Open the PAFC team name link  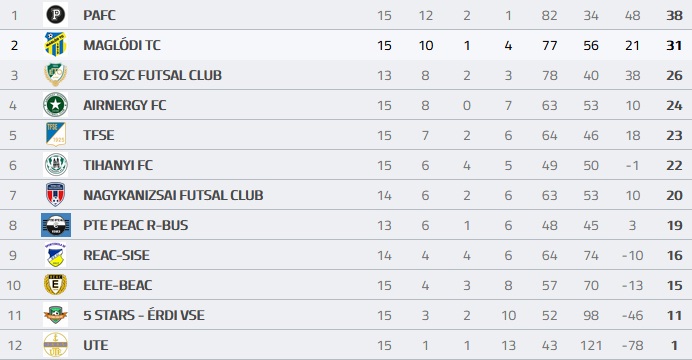[x=99, y=15]
